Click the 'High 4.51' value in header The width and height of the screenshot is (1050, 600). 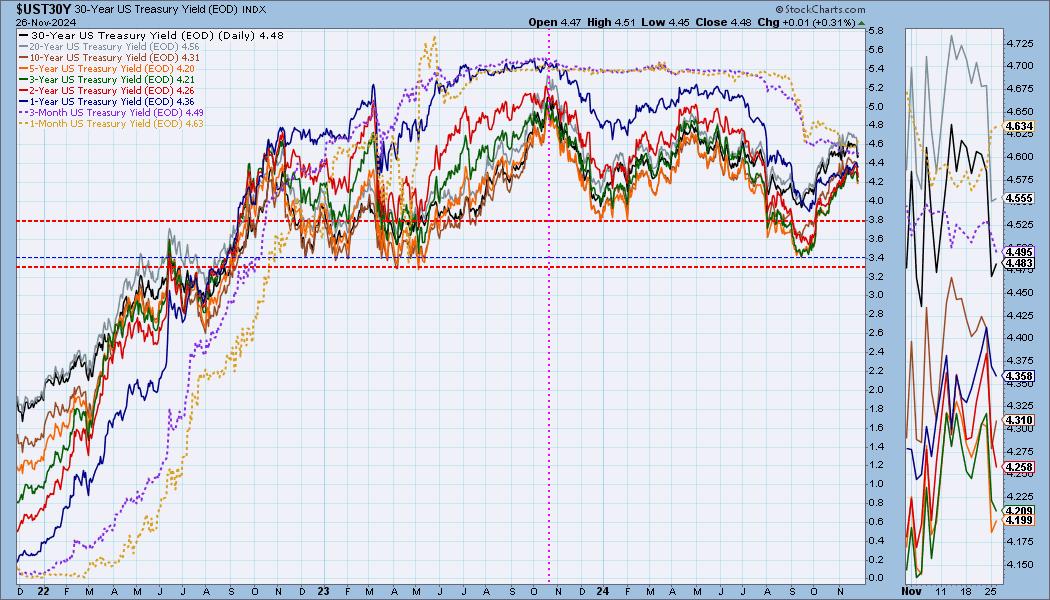pyautogui.click(x=611, y=22)
